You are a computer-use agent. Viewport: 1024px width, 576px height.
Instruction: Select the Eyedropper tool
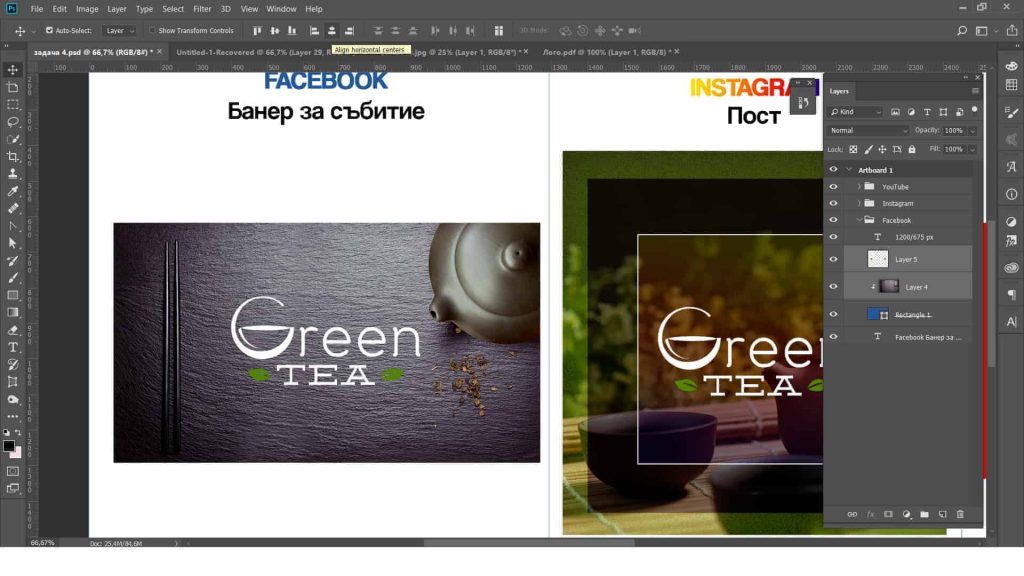pyautogui.click(x=12, y=191)
